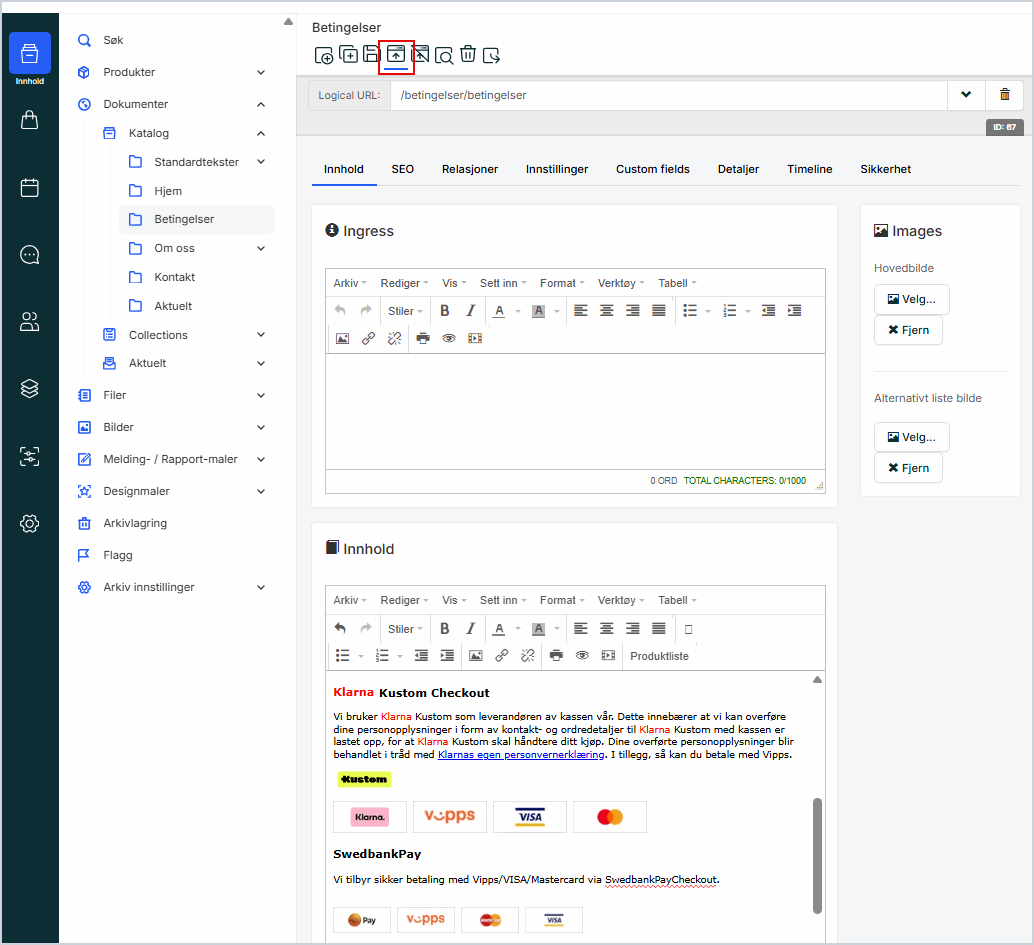1034x945 pixels.
Task: Open the Stiler dropdown in Ingress editor
Action: [x=406, y=311]
